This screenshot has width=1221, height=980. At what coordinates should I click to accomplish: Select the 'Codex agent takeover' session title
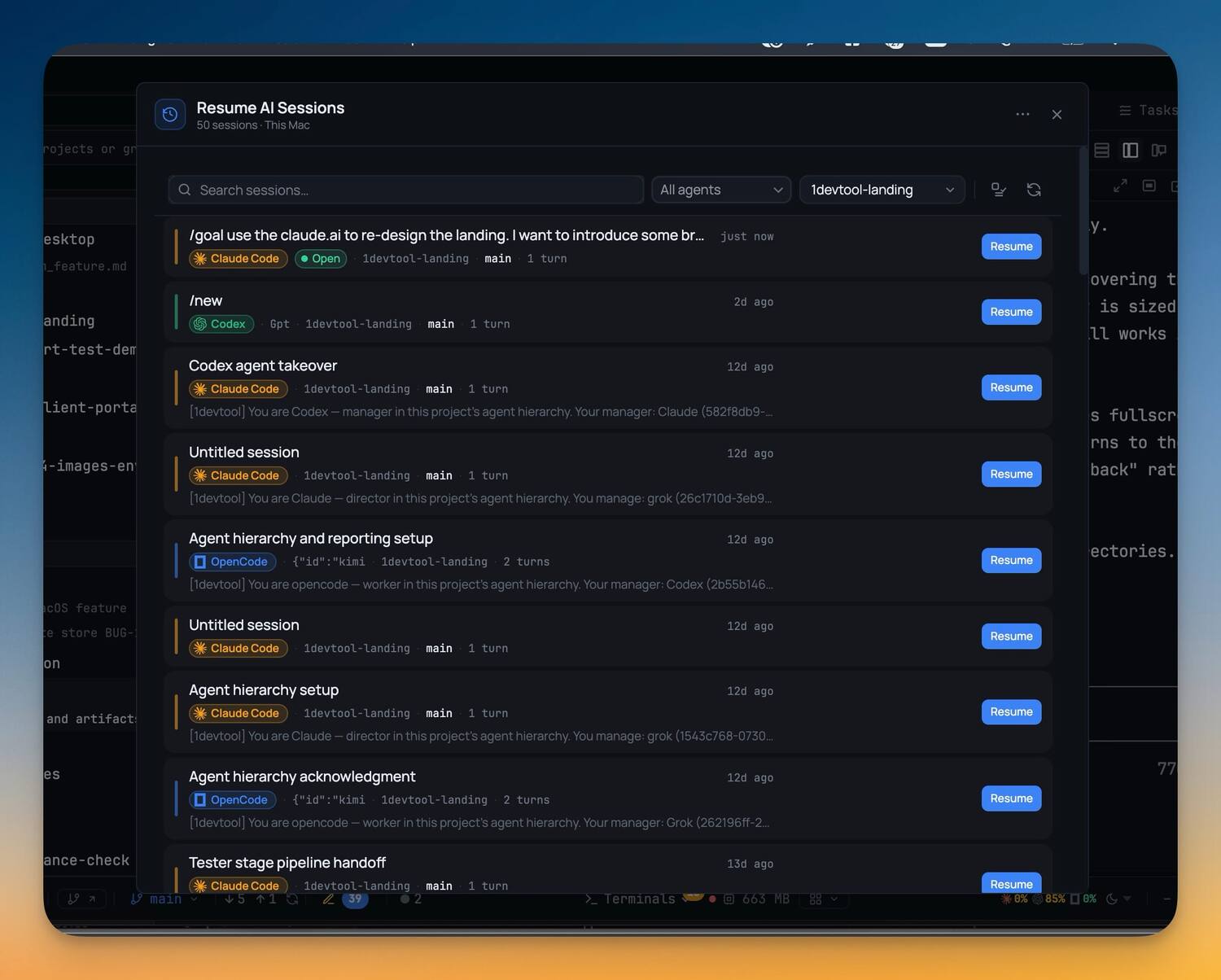click(263, 365)
